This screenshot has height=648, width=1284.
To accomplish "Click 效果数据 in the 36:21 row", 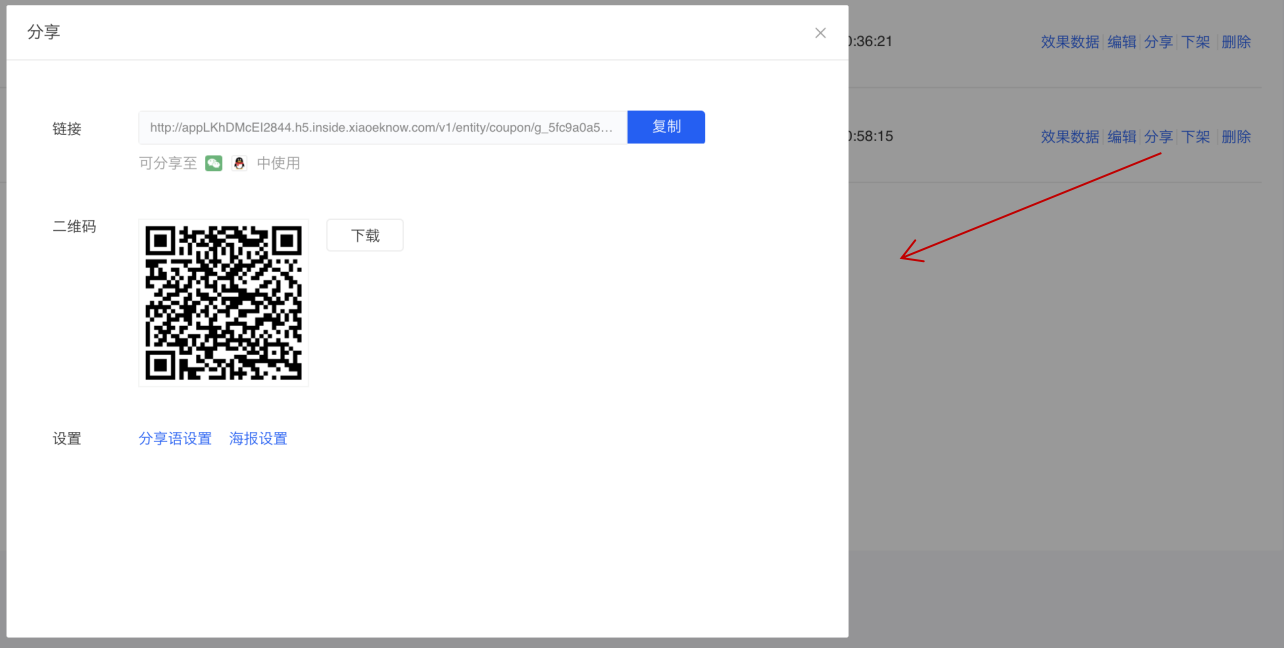I will coord(1070,42).
